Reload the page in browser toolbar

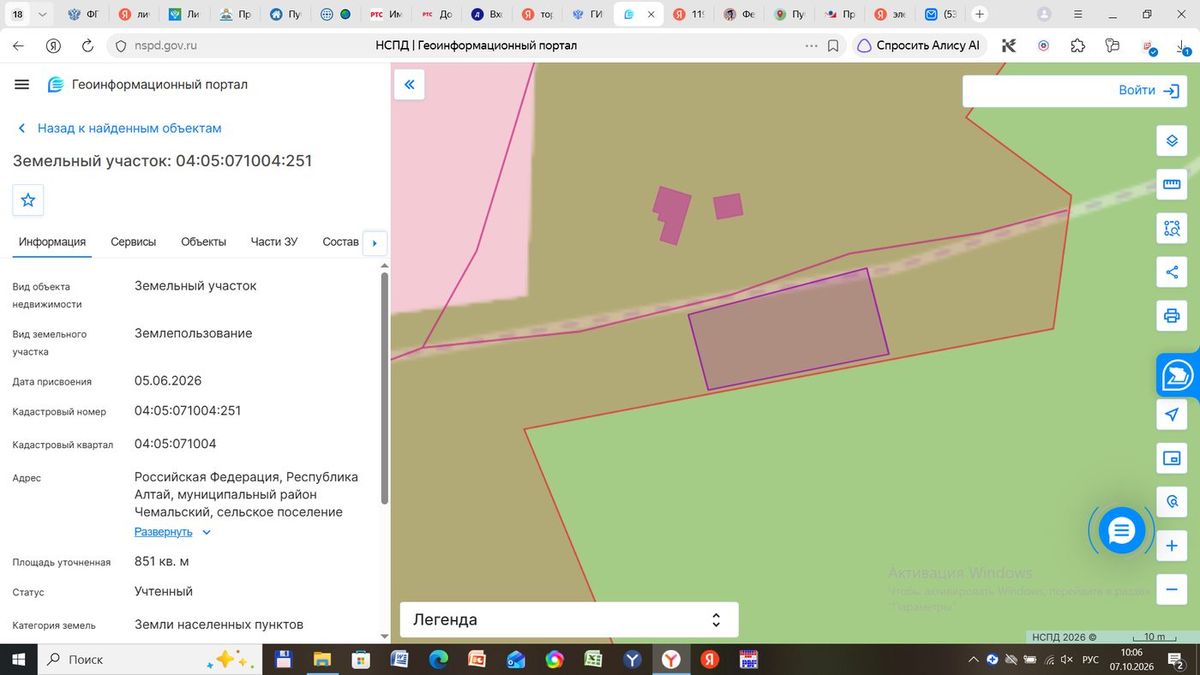coord(87,45)
